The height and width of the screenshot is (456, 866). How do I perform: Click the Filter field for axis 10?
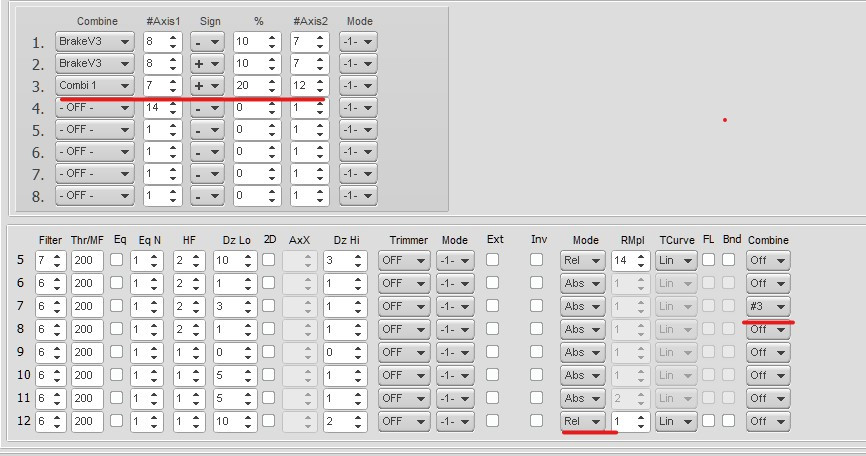pos(51,375)
